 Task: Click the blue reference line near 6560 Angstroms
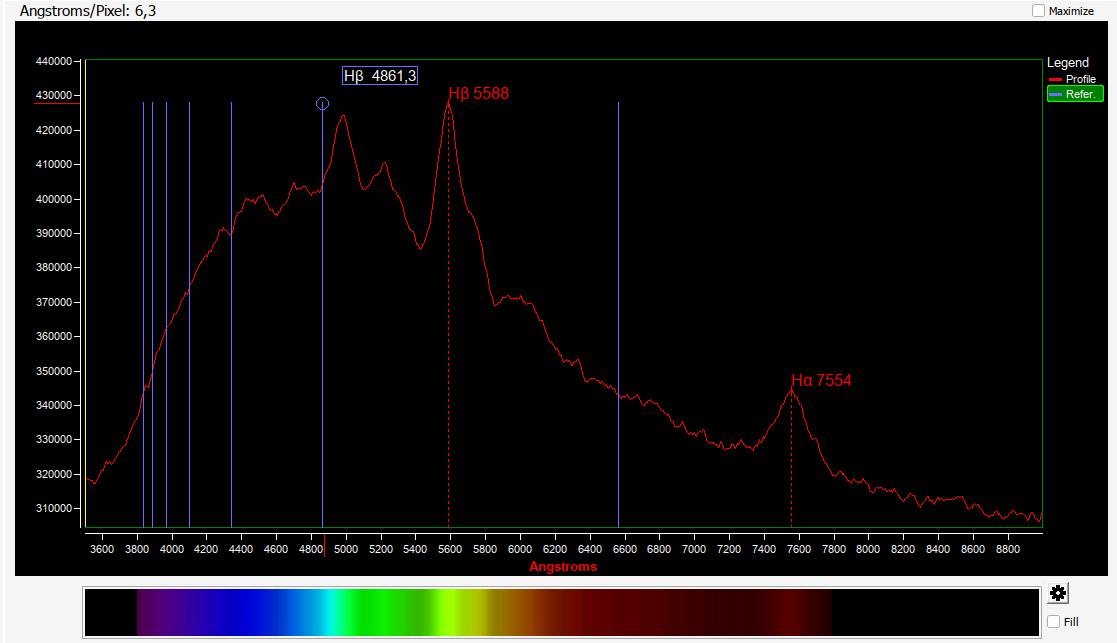[618, 300]
